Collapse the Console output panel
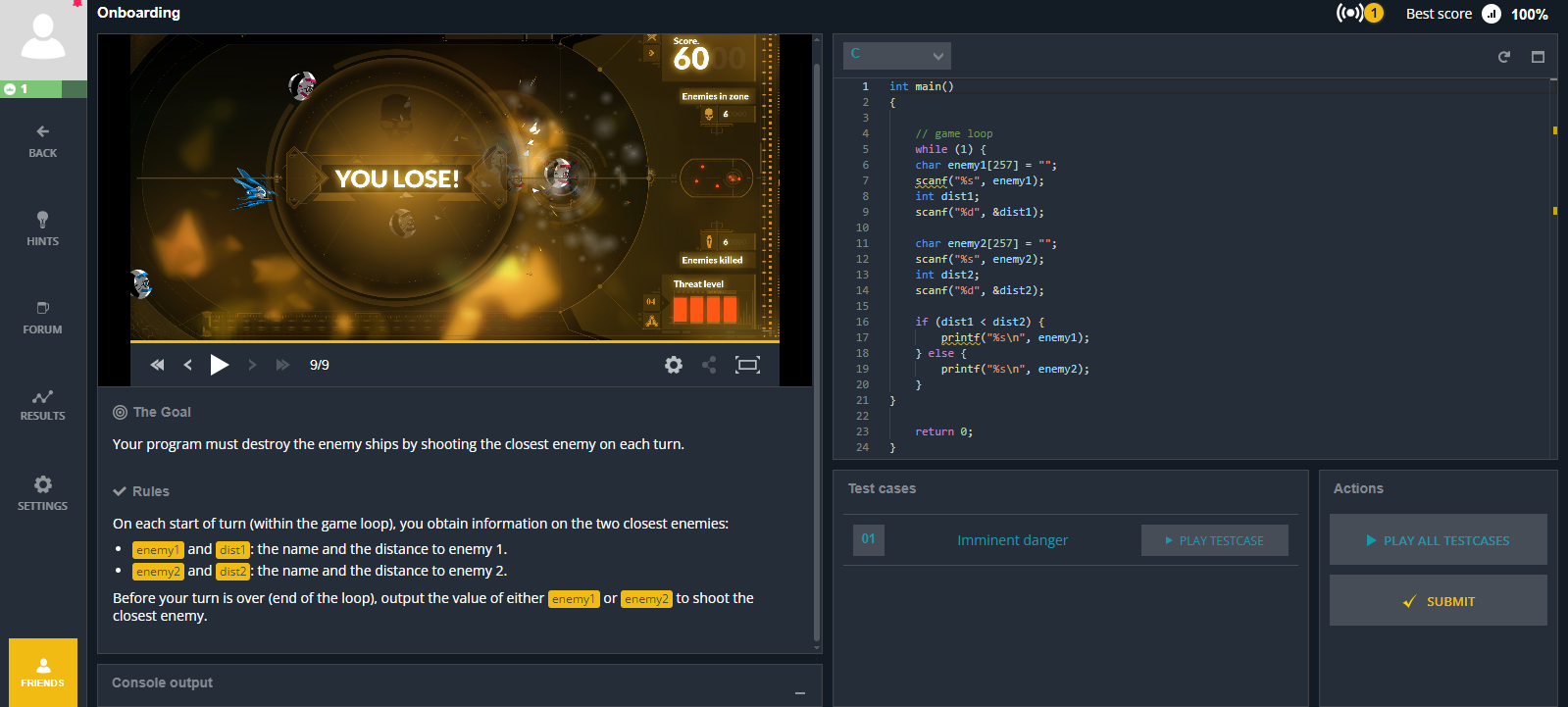Viewport: 1568px width, 707px height. pyautogui.click(x=800, y=692)
